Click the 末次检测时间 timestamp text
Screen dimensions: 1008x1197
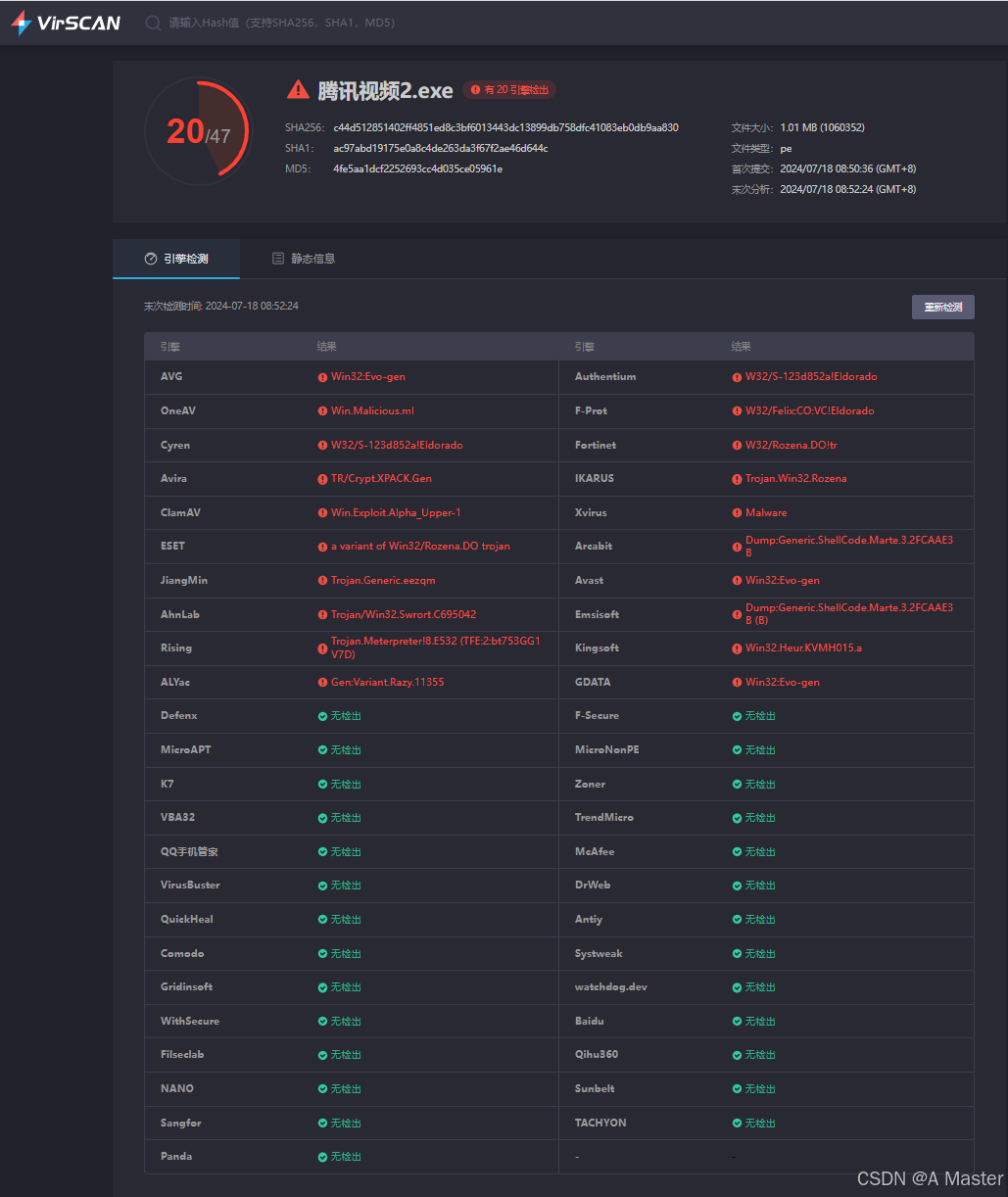(x=221, y=307)
